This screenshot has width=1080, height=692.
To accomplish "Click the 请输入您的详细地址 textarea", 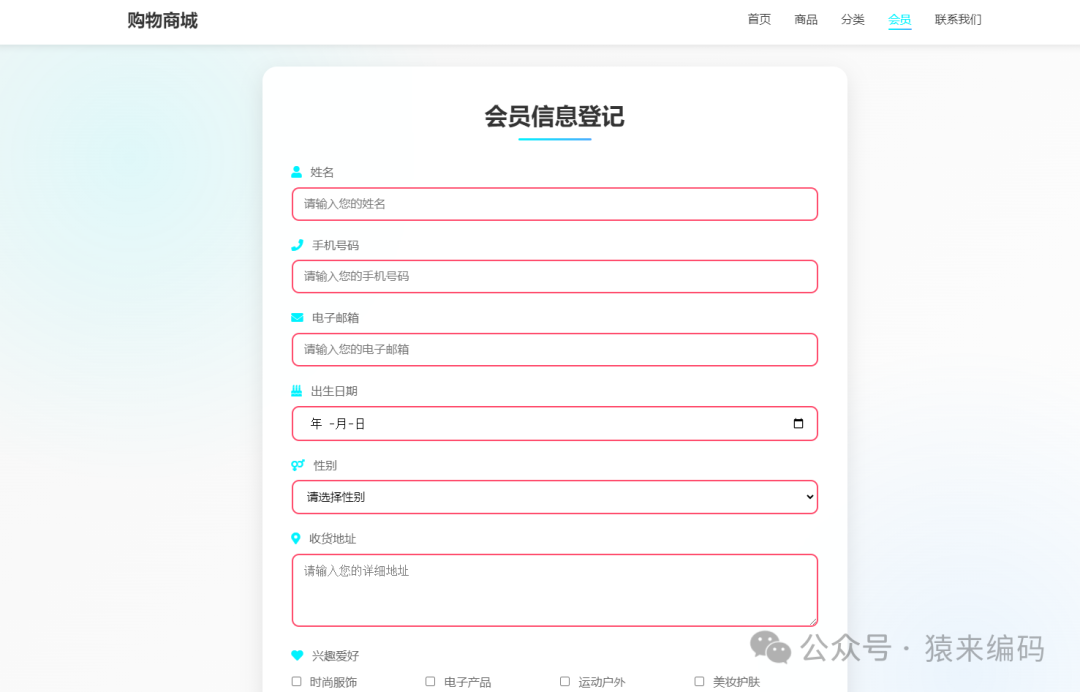I will pyautogui.click(x=554, y=590).
